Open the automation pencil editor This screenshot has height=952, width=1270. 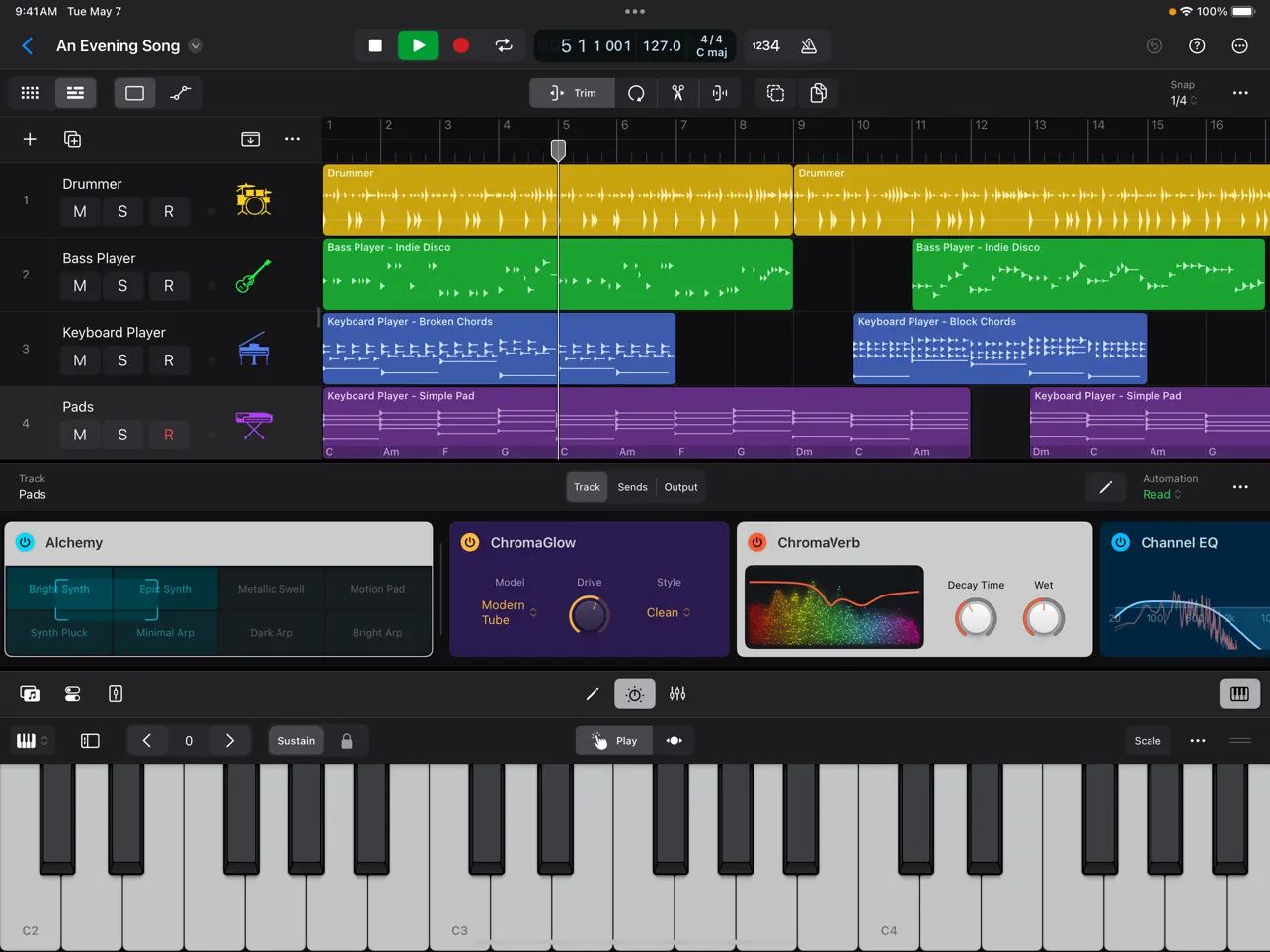[1105, 487]
